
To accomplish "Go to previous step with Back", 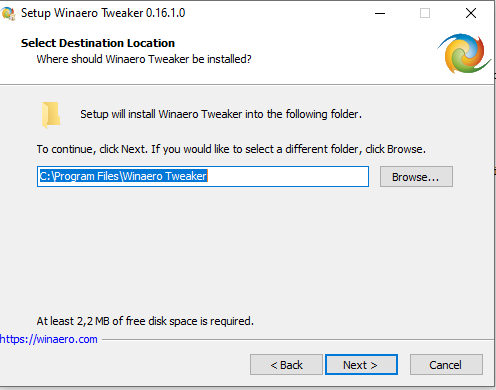I will (286, 365).
